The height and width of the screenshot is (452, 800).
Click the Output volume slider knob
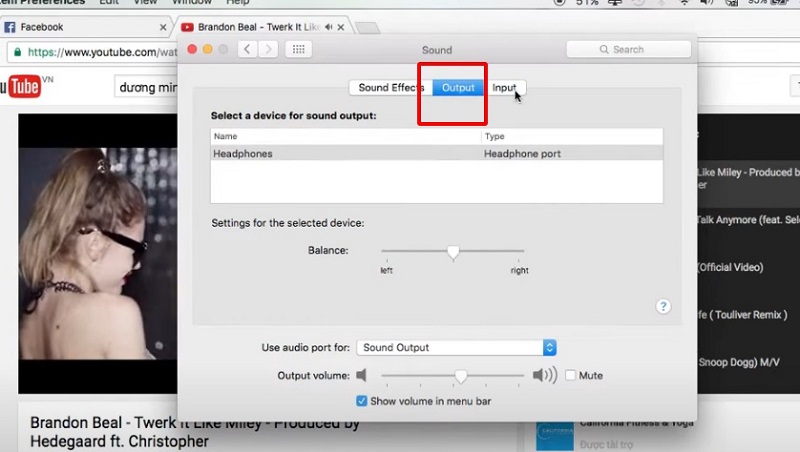[x=461, y=376]
